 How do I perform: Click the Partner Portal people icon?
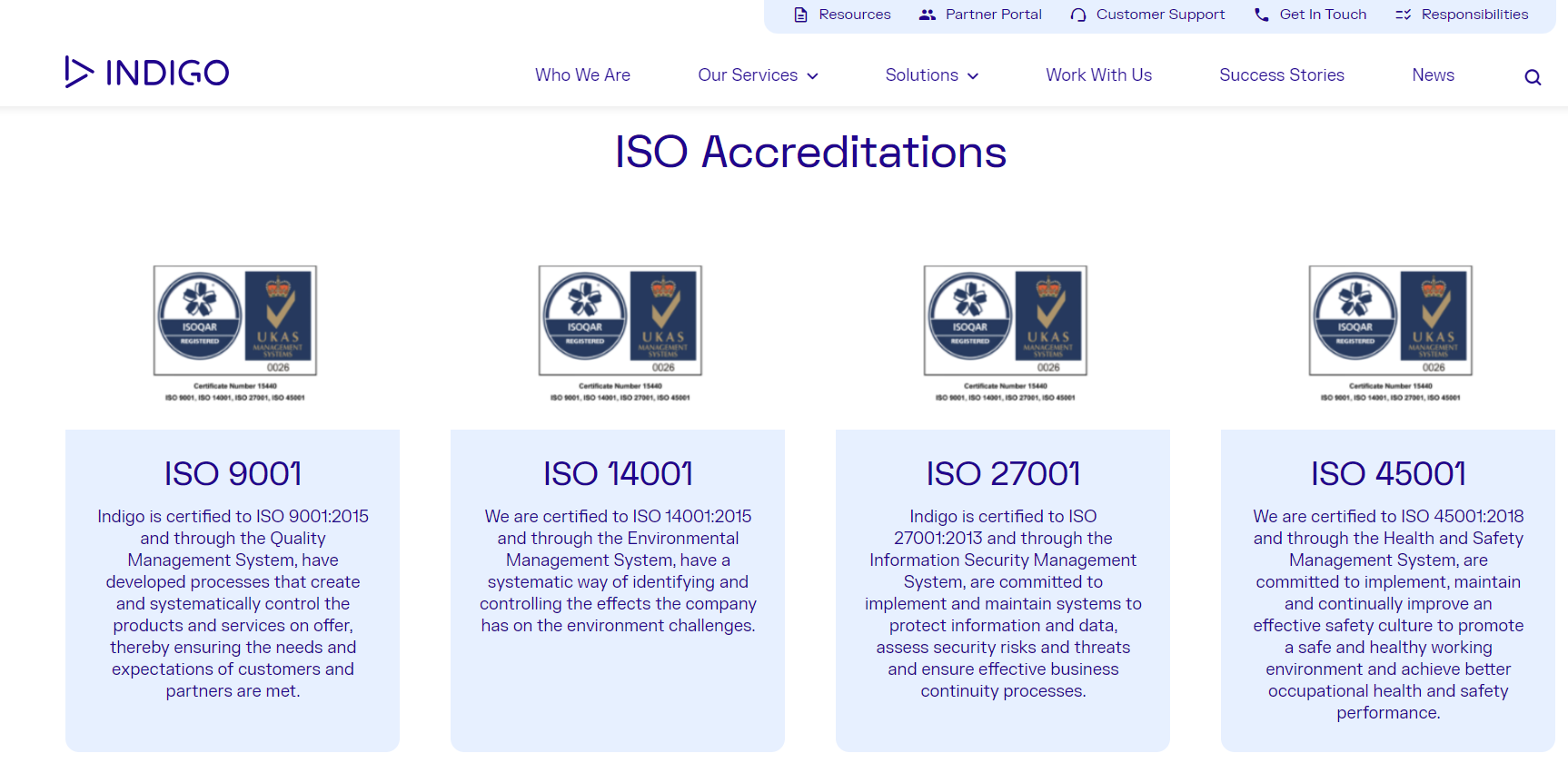click(927, 15)
